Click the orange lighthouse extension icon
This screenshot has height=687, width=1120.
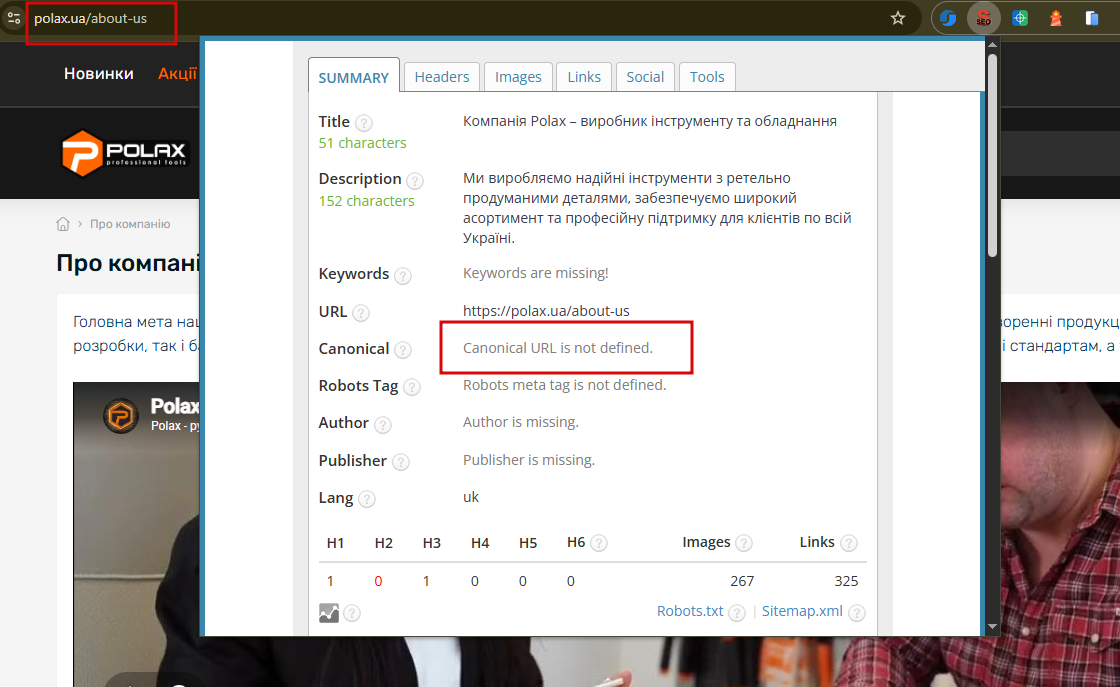pos(1056,19)
